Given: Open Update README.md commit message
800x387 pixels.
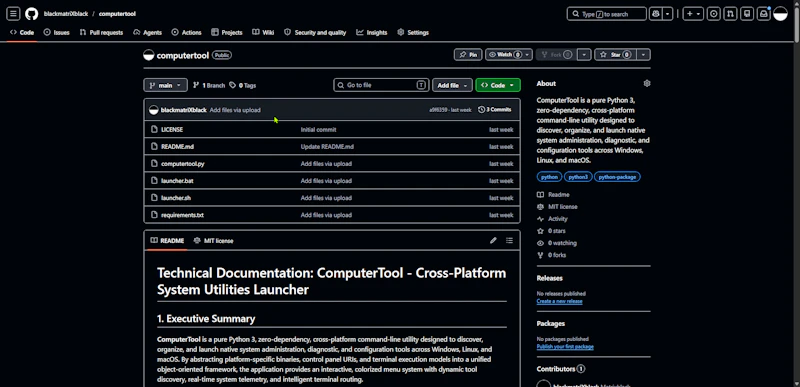Looking at the screenshot, I should [327, 146].
